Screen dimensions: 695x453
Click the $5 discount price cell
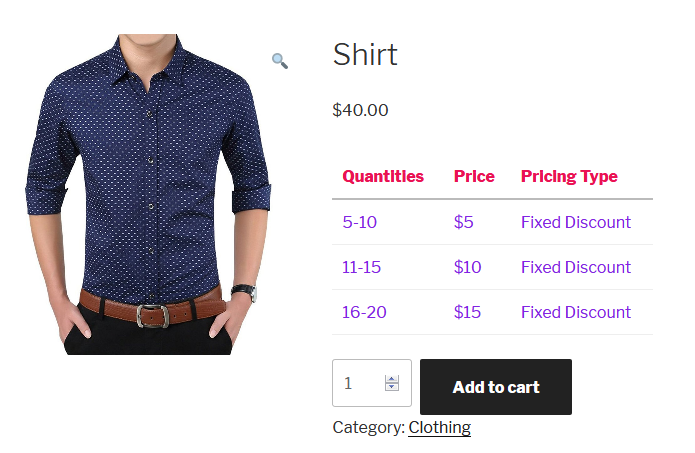464,222
